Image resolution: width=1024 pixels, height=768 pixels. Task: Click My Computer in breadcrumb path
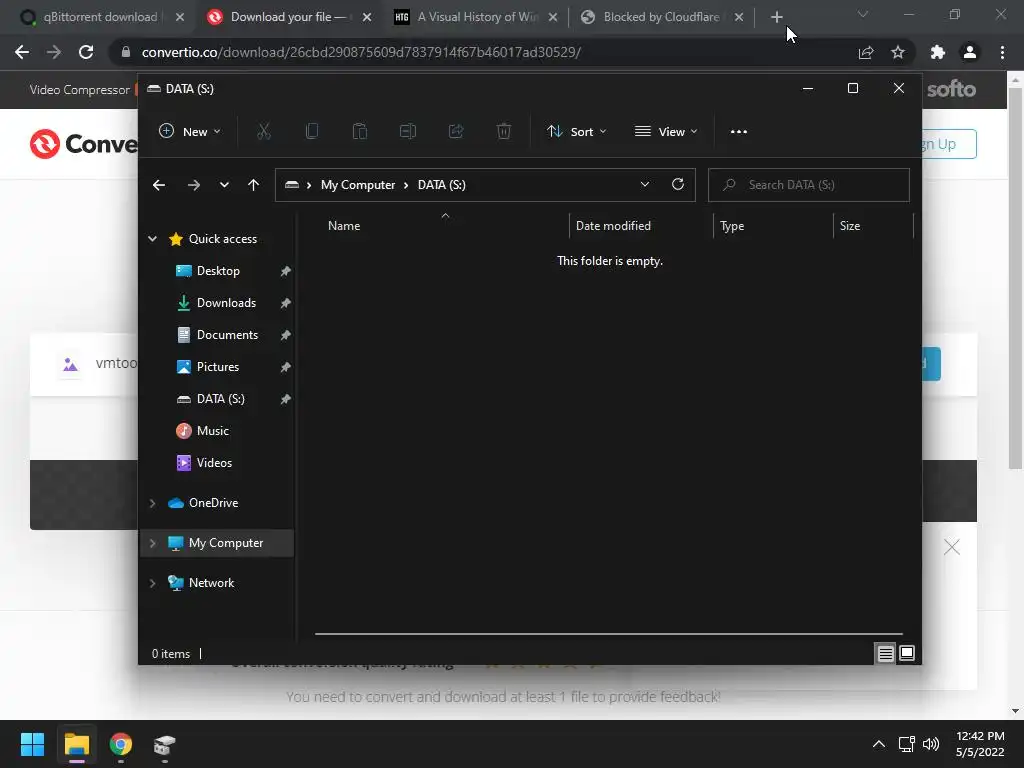358,185
